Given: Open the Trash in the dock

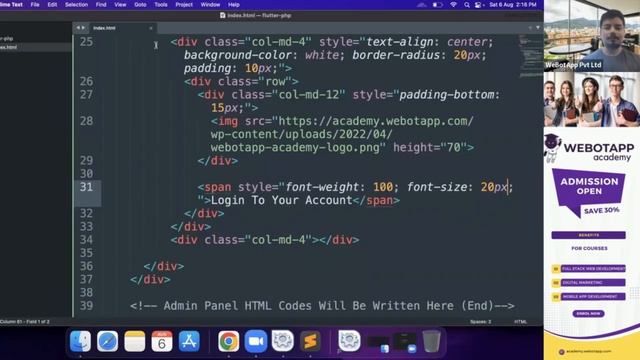Looking at the screenshot, I should click(431, 341).
